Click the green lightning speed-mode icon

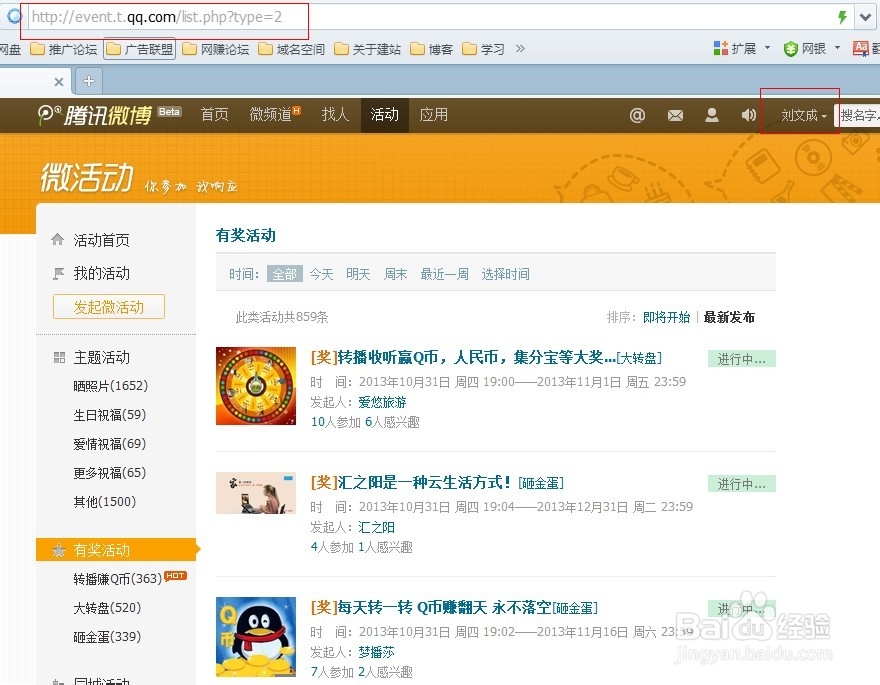tap(842, 17)
